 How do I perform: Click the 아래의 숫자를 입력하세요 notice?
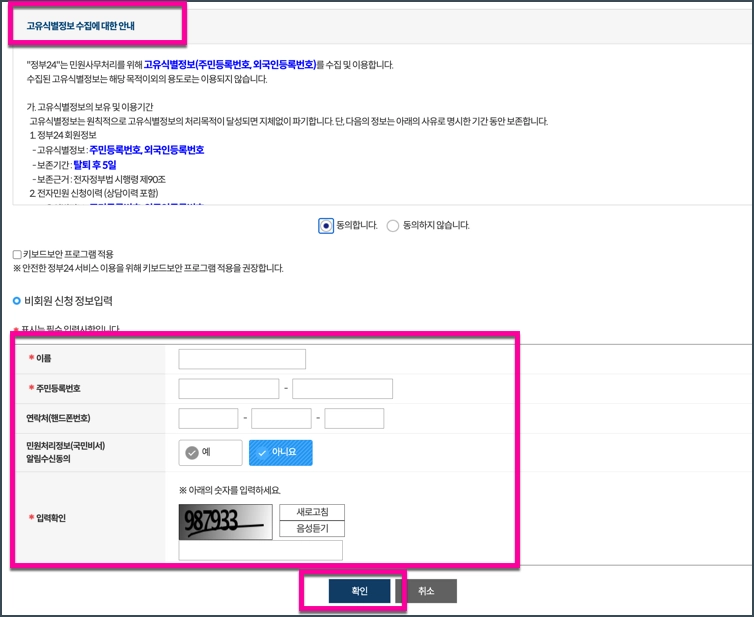(x=230, y=491)
